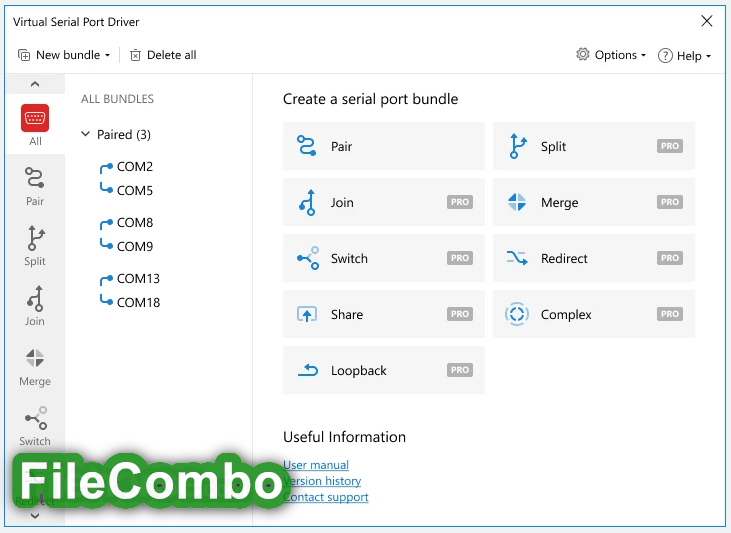This screenshot has height=533, width=731.
Task: Click the Options gear icon
Action: pyautogui.click(x=583, y=54)
